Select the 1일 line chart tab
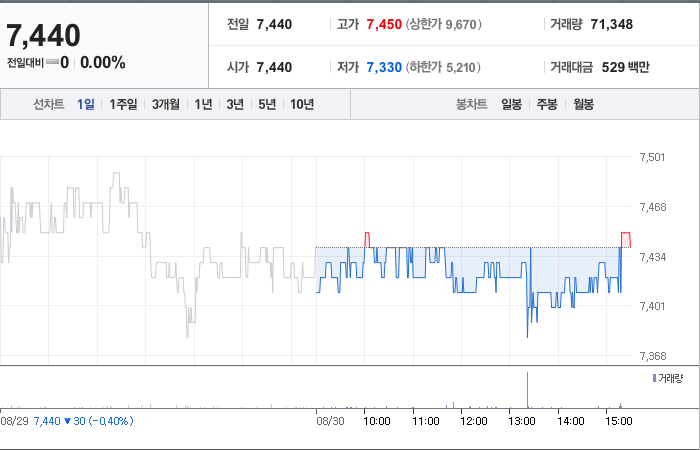This screenshot has width=700, height=450. (86, 104)
